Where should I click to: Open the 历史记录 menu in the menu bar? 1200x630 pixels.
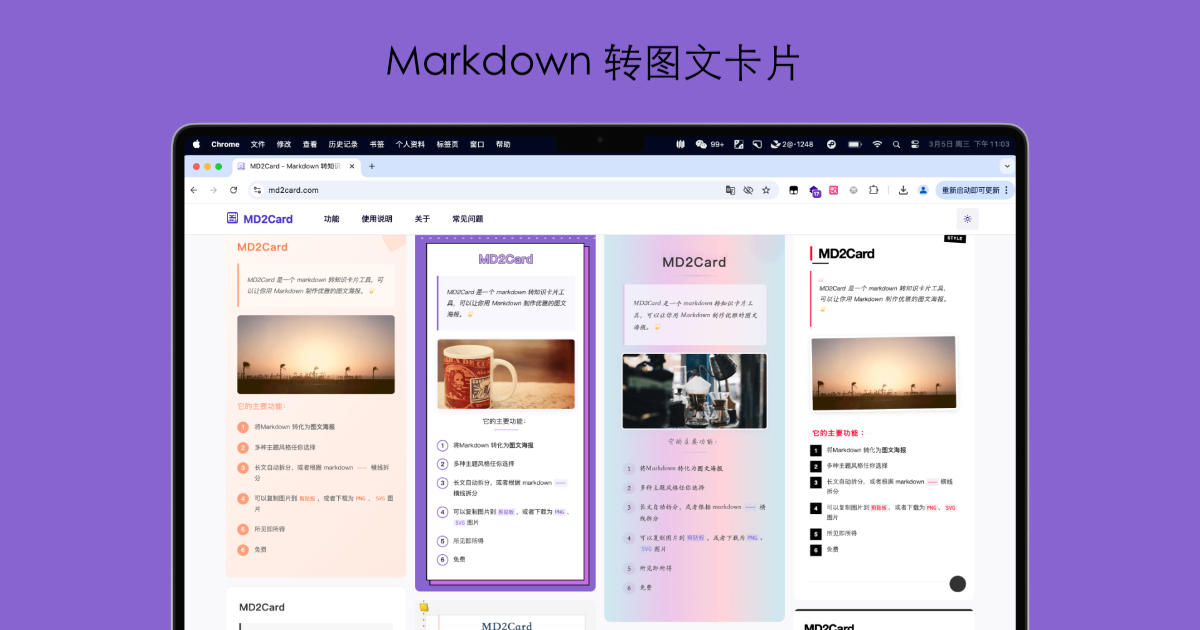pos(343,144)
